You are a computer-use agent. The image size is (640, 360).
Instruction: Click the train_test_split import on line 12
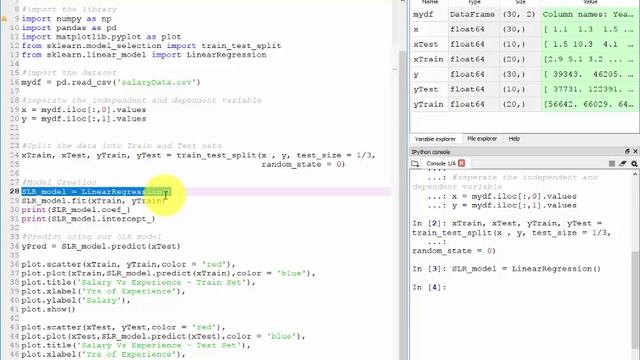click(x=151, y=46)
